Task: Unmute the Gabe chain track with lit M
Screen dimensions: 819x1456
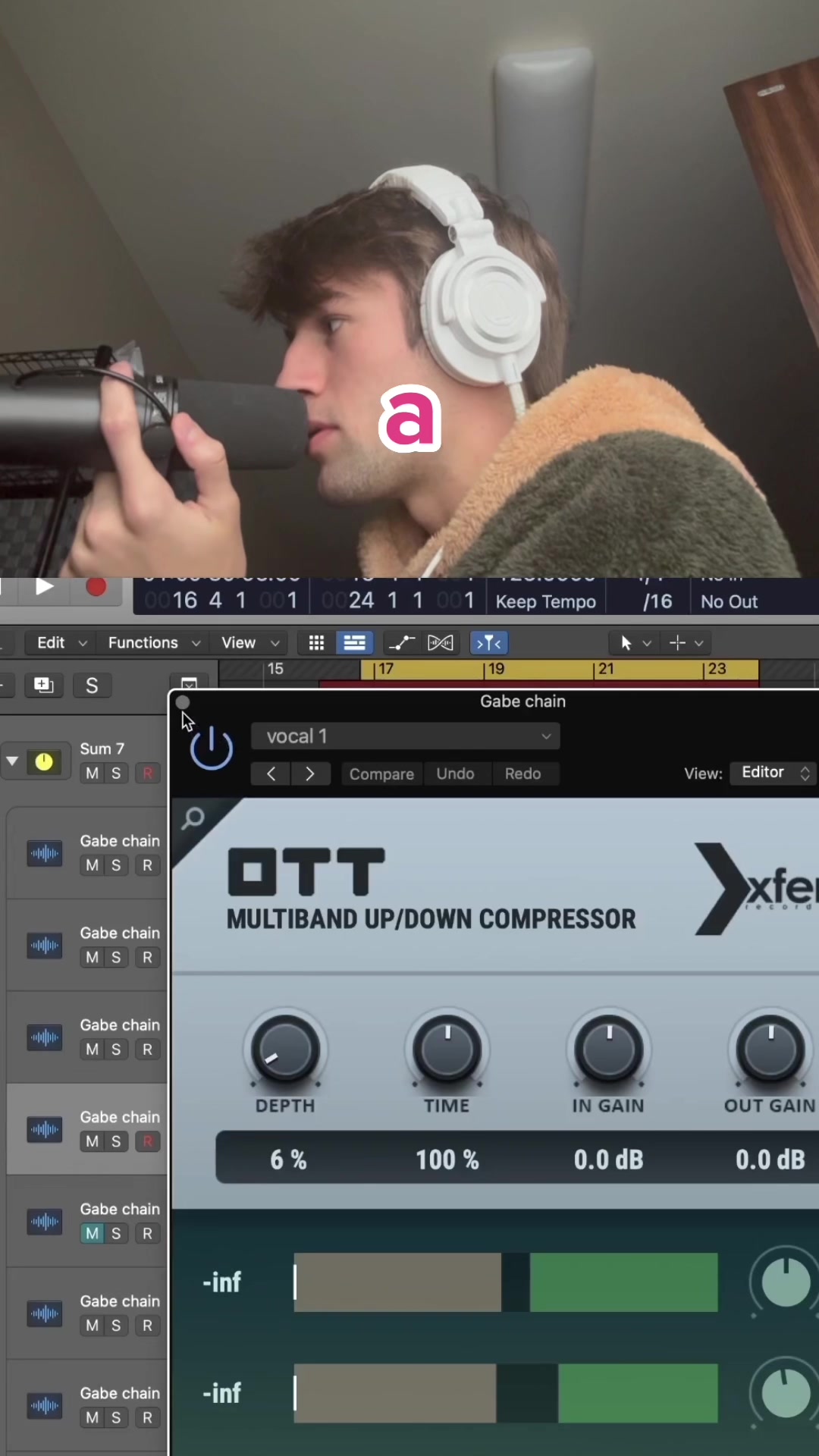Action: 93,1234
